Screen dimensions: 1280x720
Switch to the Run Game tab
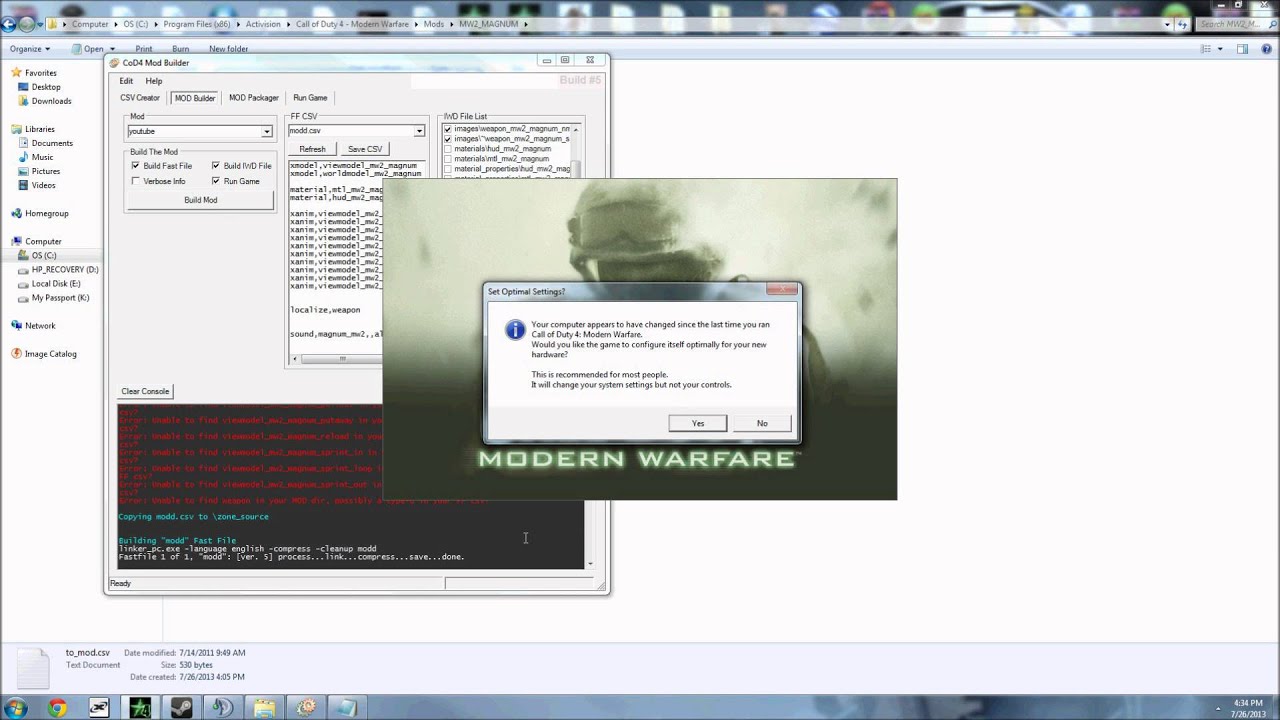pyautogui.click(x=310, y=98)
